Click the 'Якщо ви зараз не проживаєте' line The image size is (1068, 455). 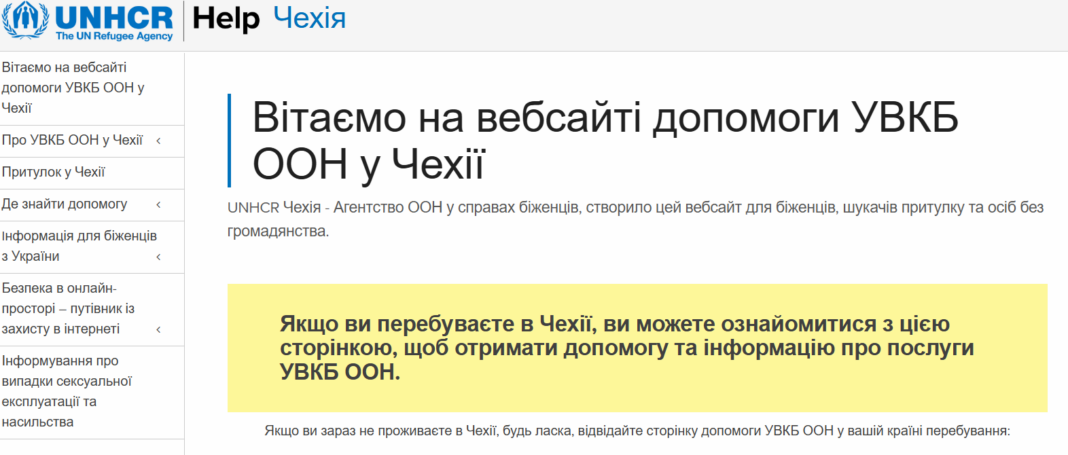tap(636, 431)
